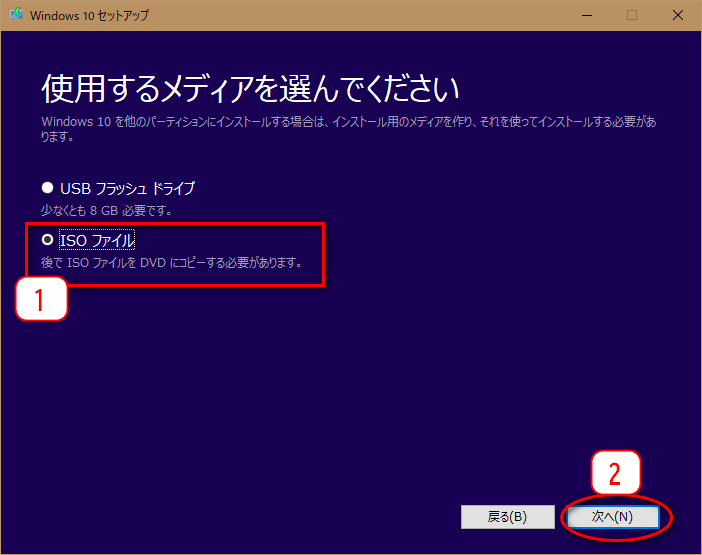Close the Windows 10 setup window
The width and height of the screenshot is (702, 555).
(677, 15)
